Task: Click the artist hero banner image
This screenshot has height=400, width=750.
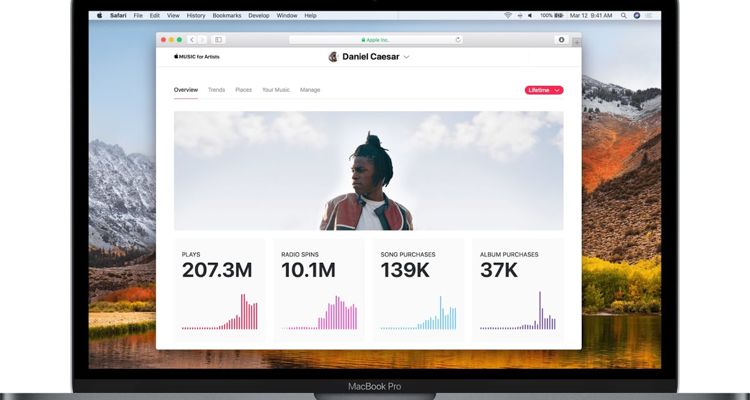Action: pos(368,171)
